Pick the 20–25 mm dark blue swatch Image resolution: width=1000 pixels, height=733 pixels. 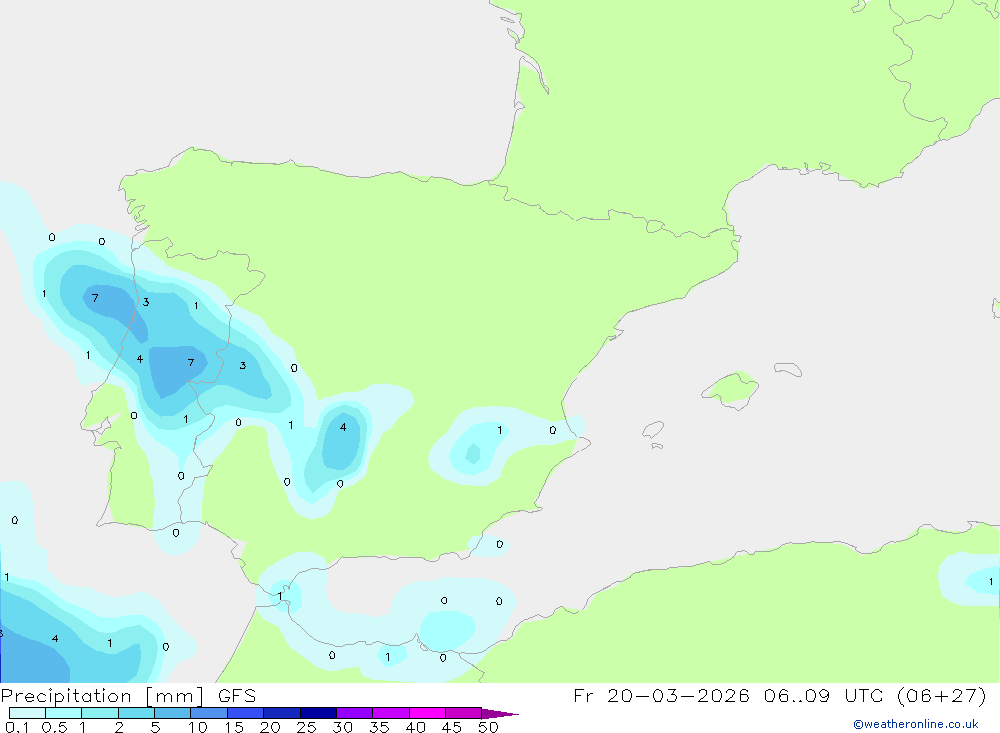[281, 713]
